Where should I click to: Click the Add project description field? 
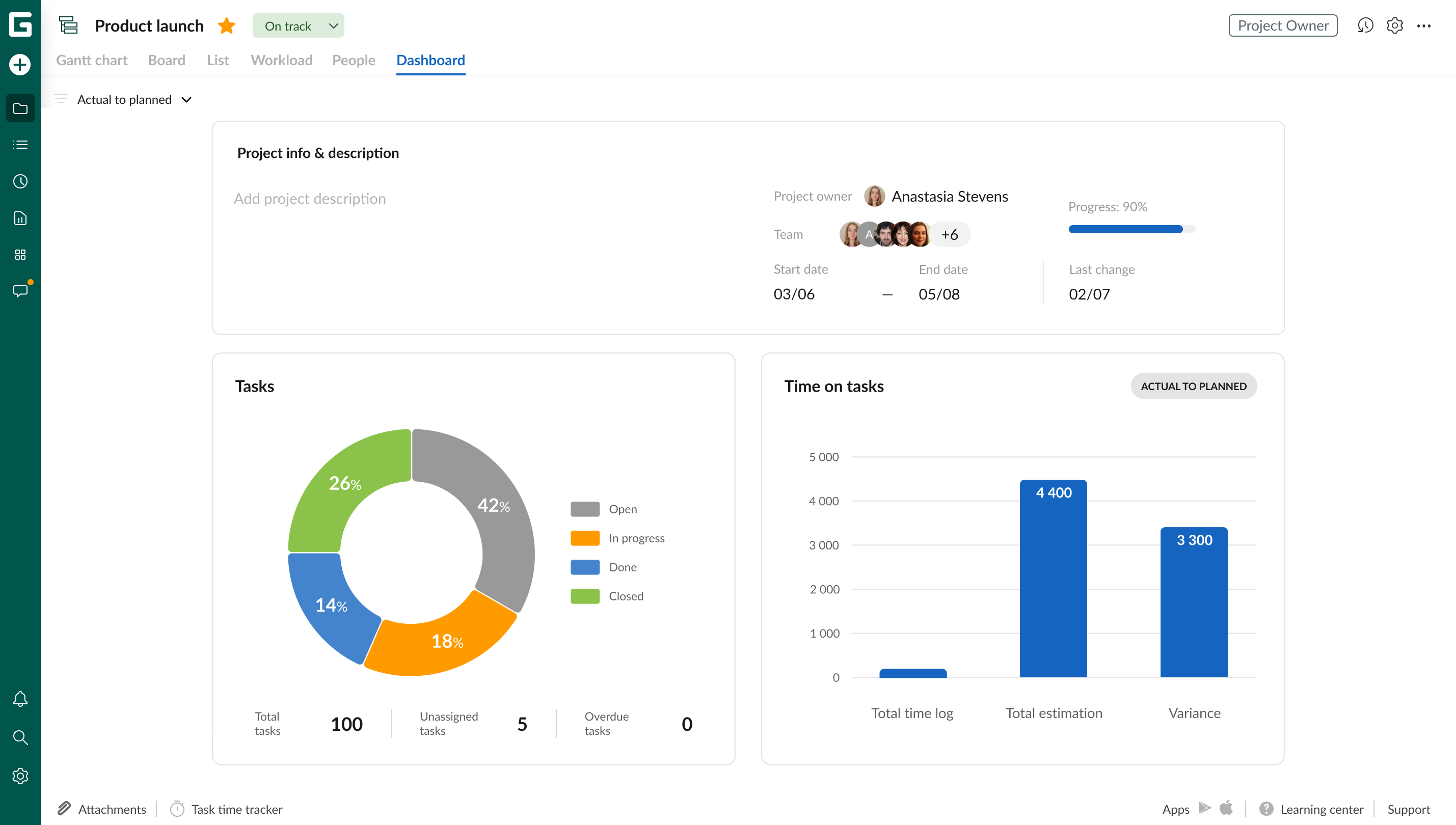pos(309,198)
